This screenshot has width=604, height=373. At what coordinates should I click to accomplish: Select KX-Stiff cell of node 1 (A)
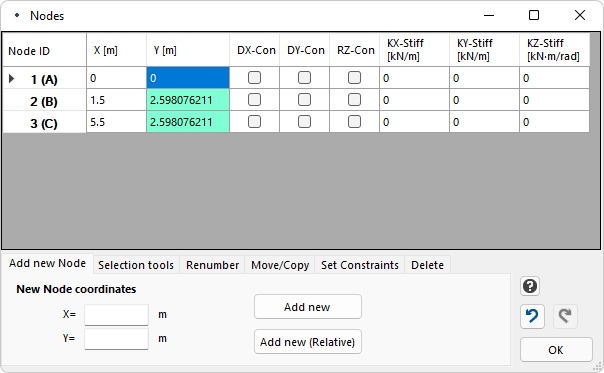click(414, 78)
